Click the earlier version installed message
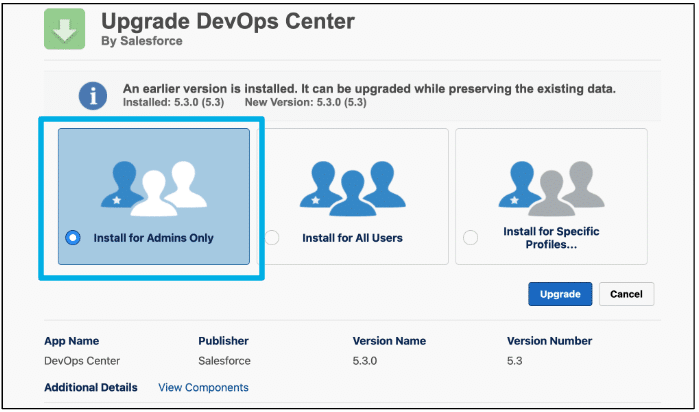Screen dimensions: 699x412 (369, 89)
